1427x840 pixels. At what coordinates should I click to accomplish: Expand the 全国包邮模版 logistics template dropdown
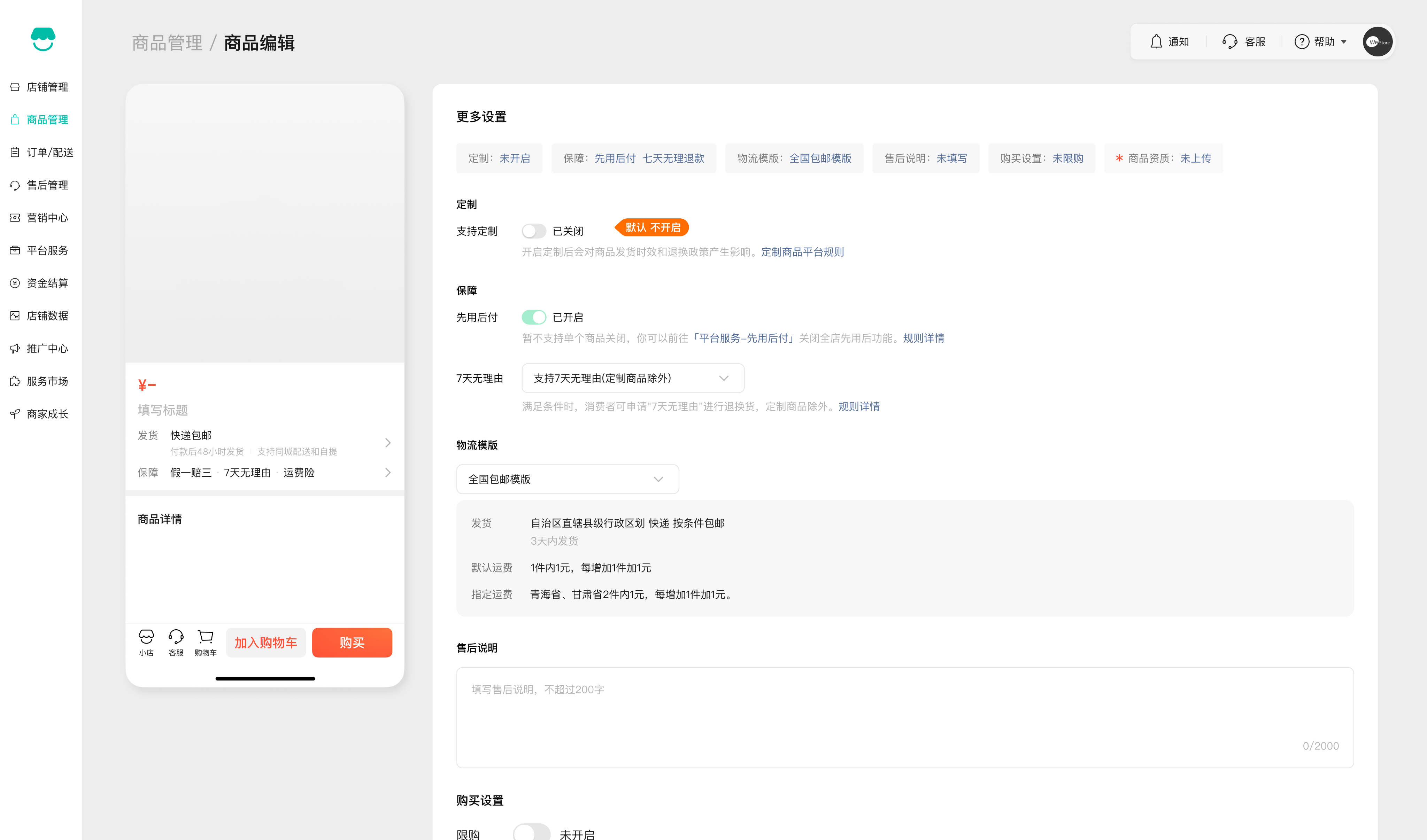(x=568, y=480)
